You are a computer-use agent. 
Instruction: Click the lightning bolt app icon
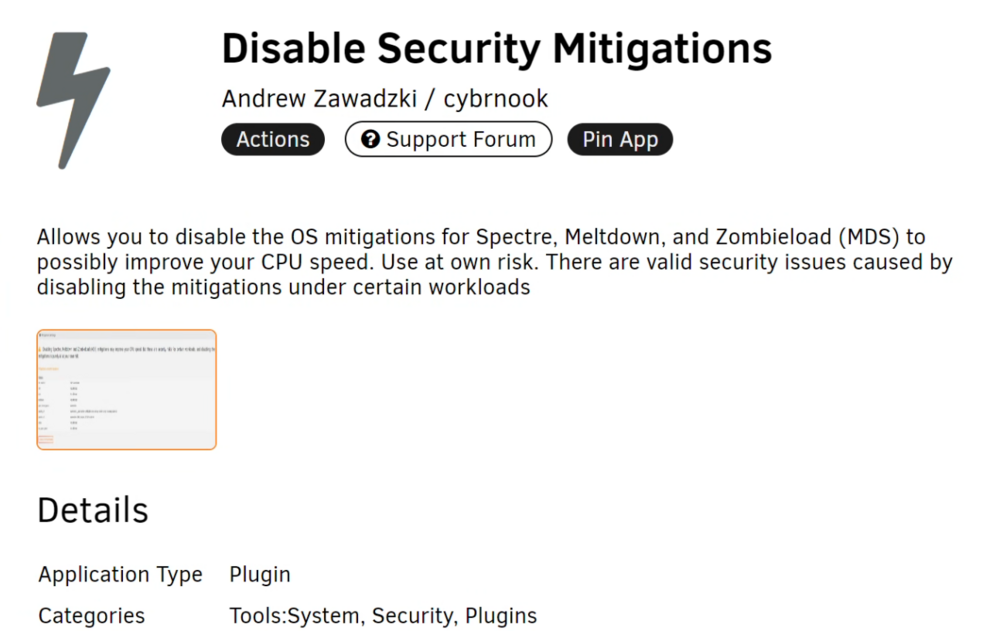(73, 100)
